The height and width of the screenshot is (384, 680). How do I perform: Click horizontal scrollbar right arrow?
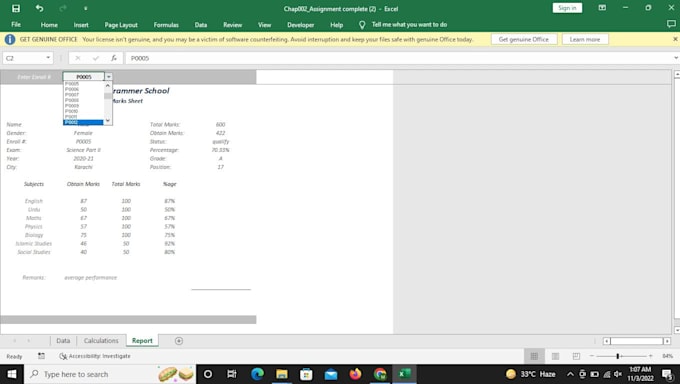pyautogui.click(x=667, y=341)
